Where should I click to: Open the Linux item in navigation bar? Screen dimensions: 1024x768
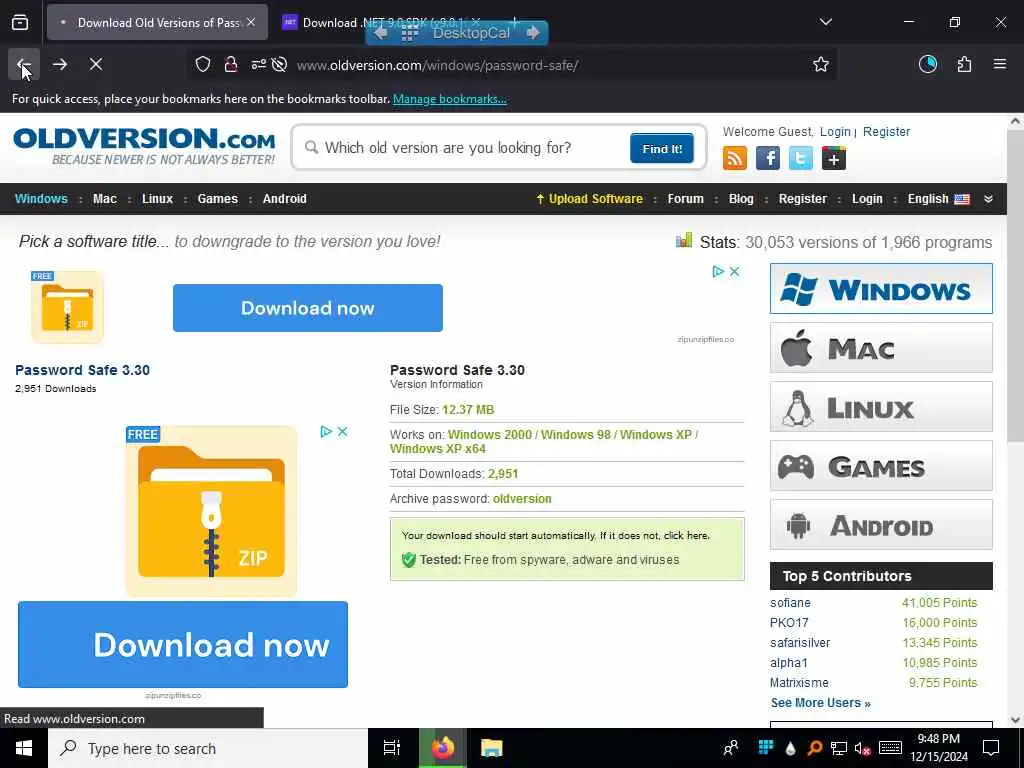pos(157,199)
